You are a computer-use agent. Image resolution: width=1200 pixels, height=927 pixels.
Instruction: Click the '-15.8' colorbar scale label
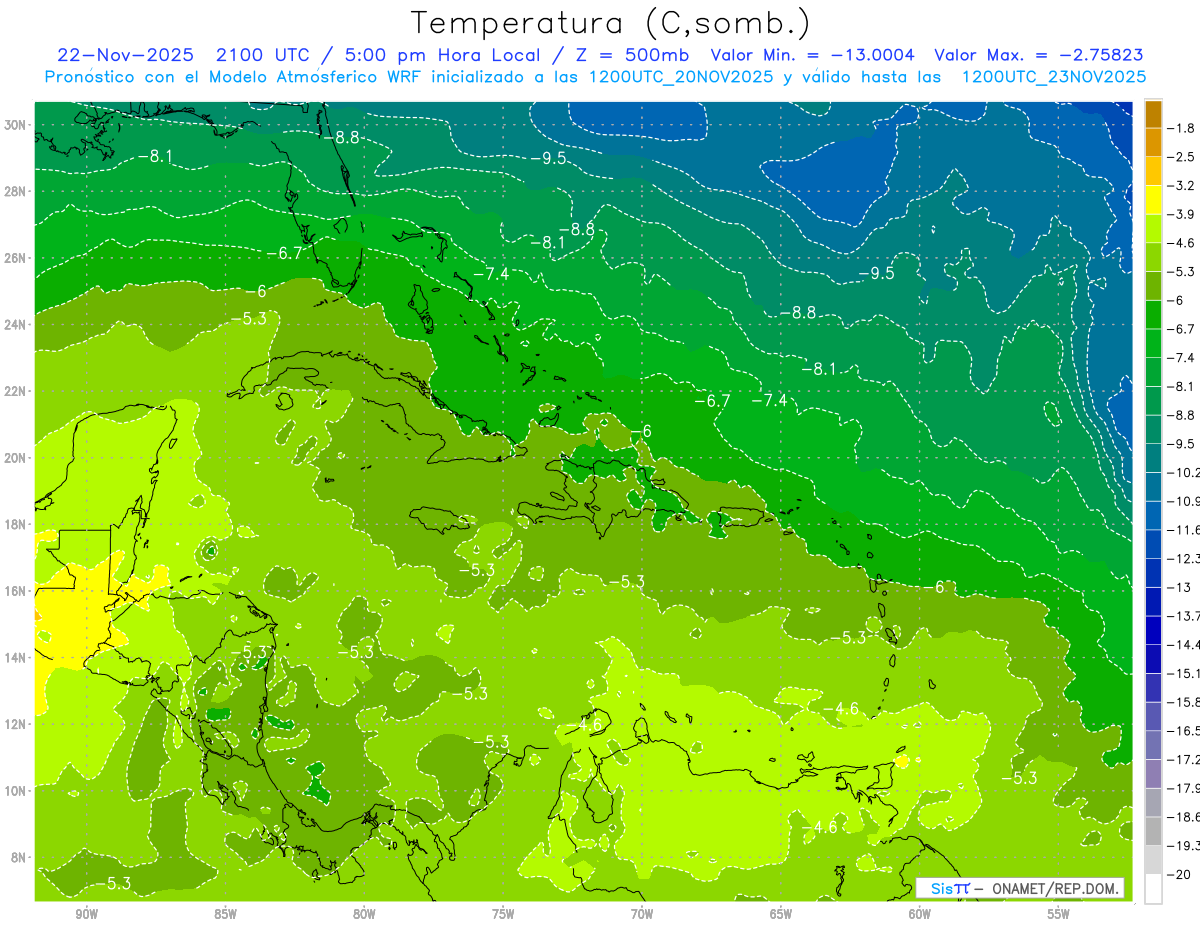click(1184, 702)
